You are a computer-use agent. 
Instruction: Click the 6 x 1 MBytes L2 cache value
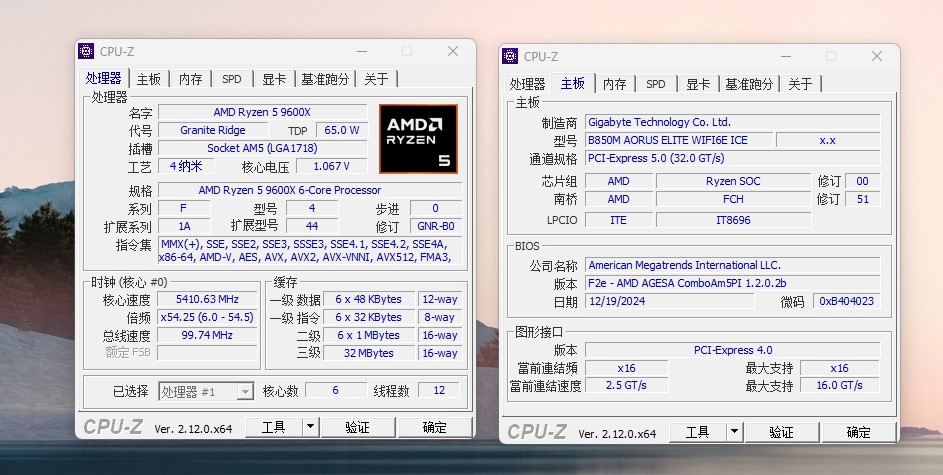click(369, 335)
